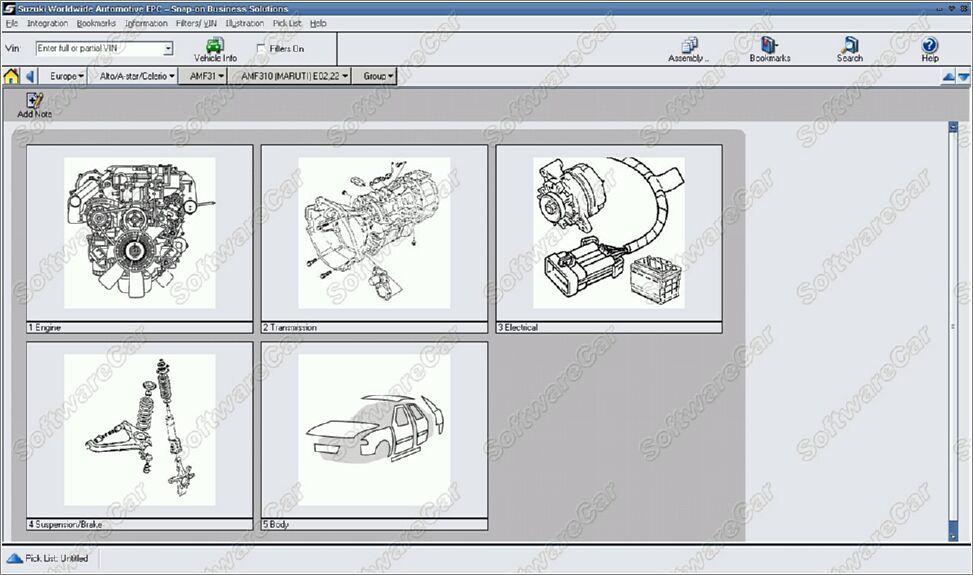Click the '4 Suspension/Brake' caption
Screen dimensions: 973x575
65,524
